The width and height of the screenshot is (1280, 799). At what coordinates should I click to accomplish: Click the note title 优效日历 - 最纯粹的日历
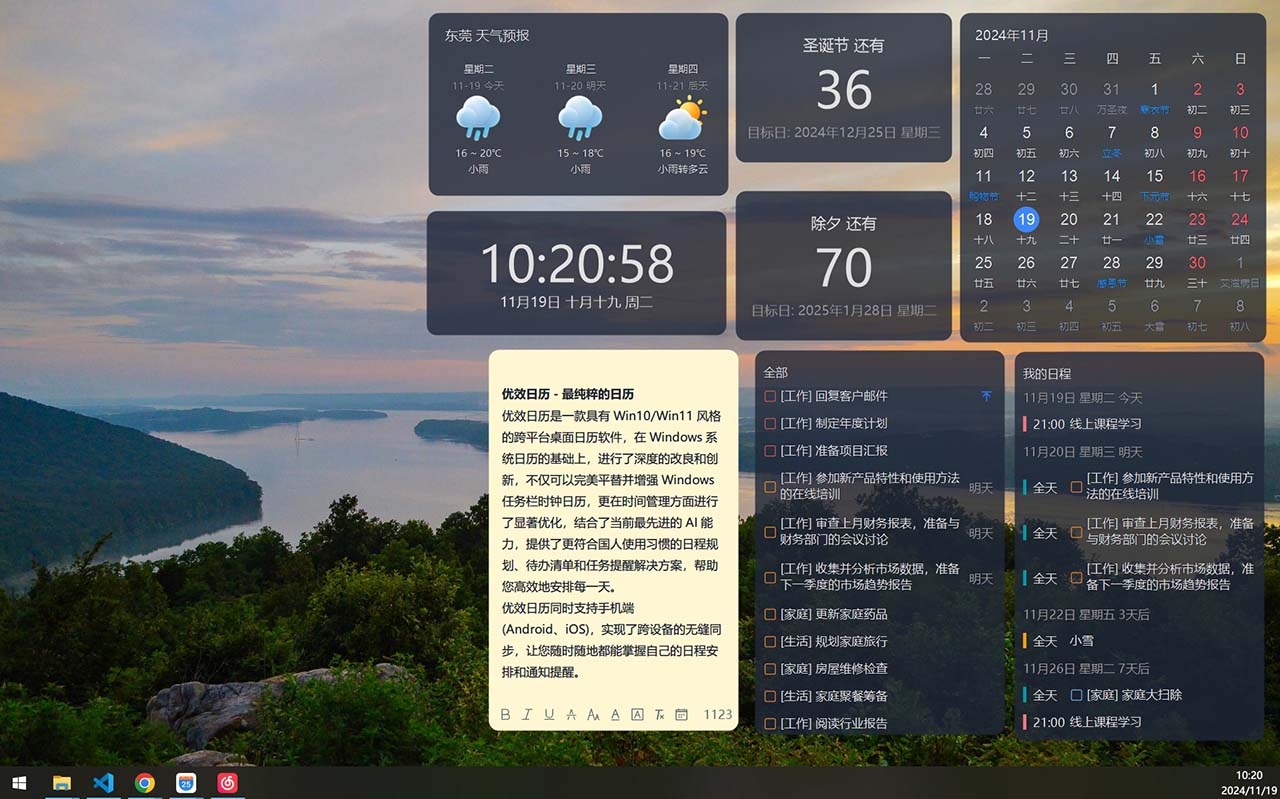click(568, 394)
